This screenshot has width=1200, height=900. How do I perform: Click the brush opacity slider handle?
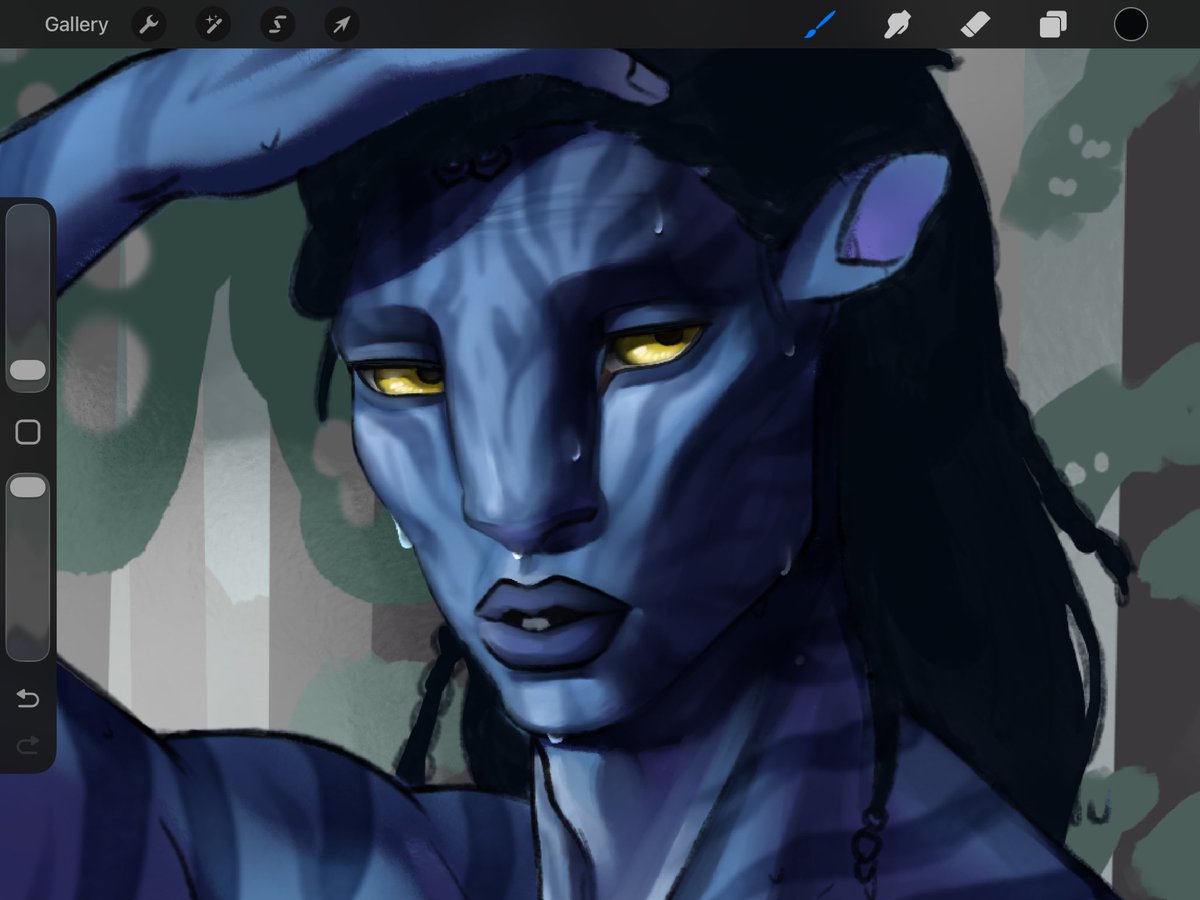tap(28, 487)
